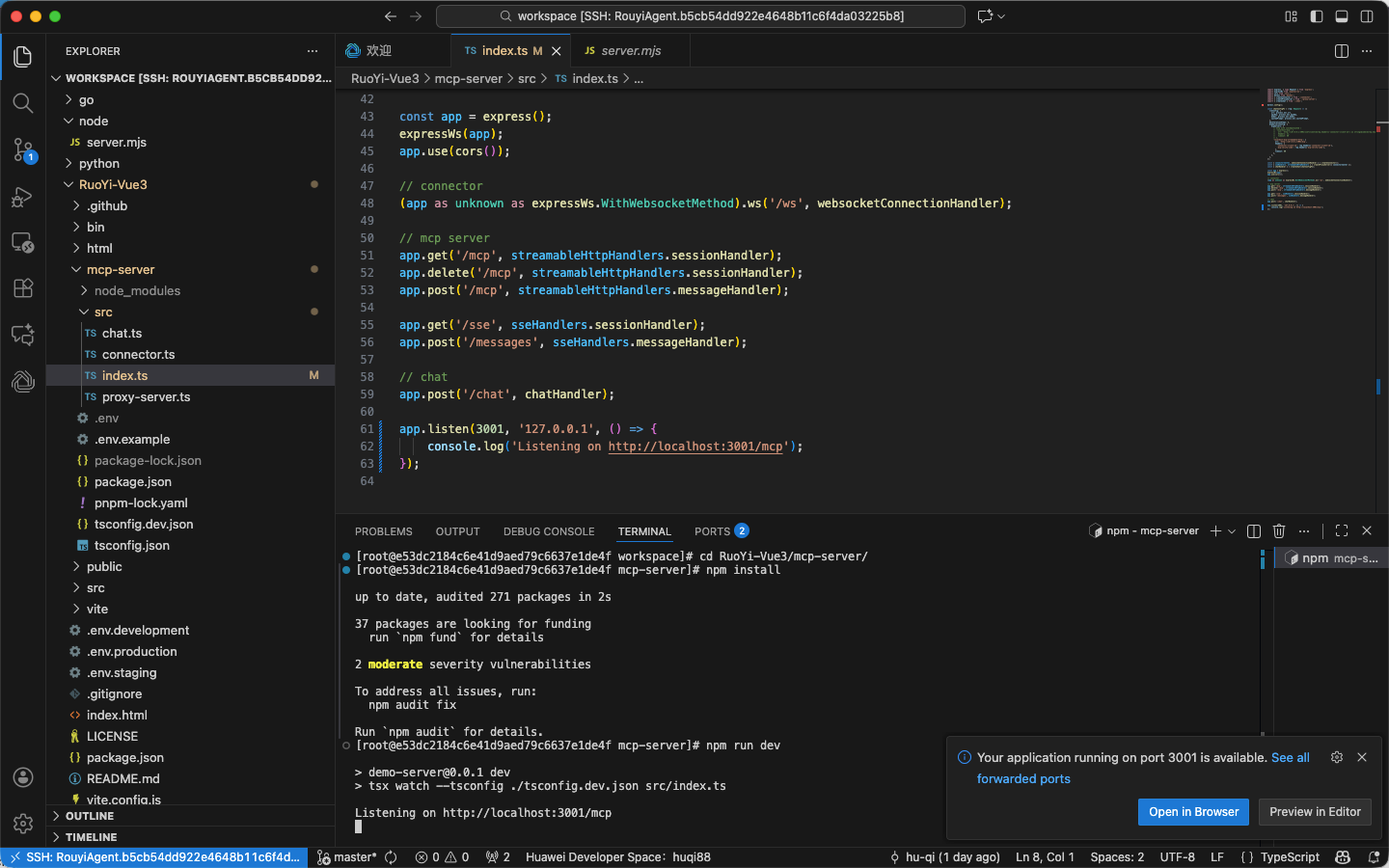This screenshot has width=1389, height=868.
Task: Click the command center search field
Action: pos(700,16)
